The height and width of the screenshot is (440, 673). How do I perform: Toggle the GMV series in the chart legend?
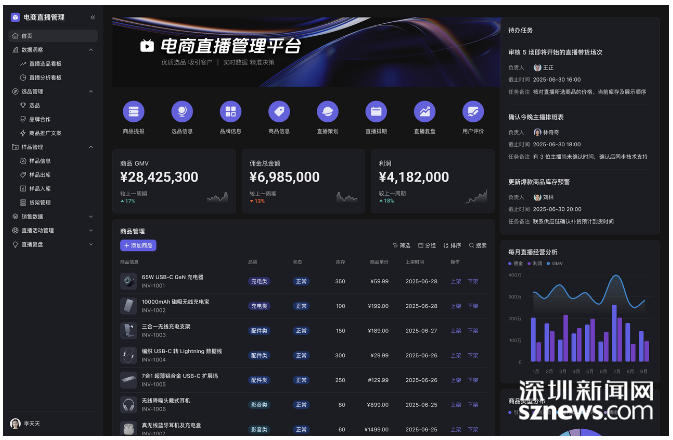pyautogui.click(x=553, y=263)
